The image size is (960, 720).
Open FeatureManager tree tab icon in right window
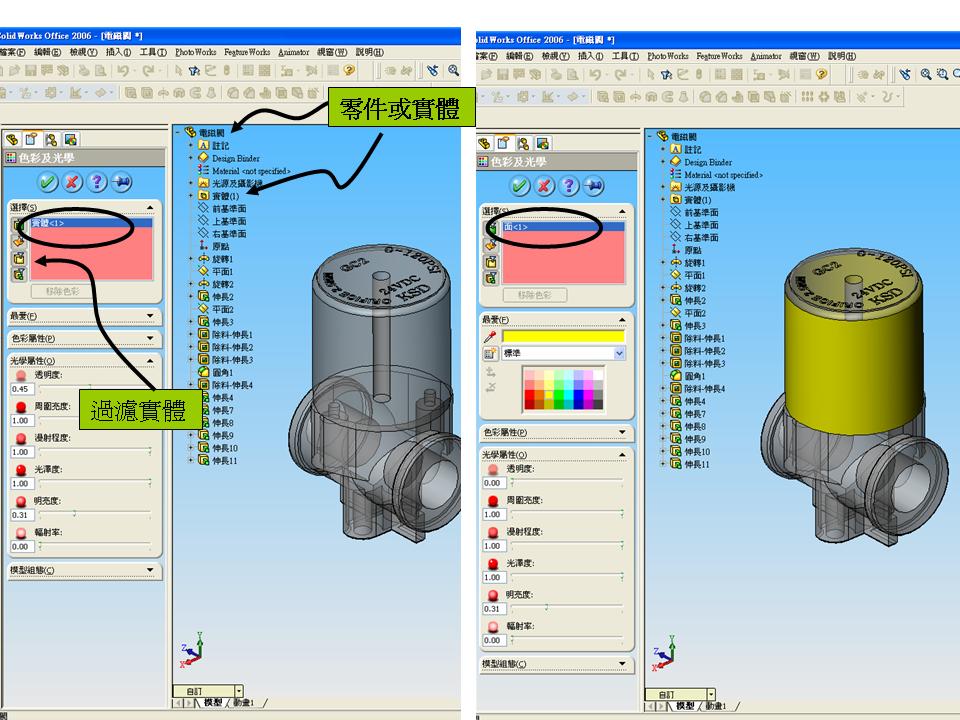[x=484, y=143]
